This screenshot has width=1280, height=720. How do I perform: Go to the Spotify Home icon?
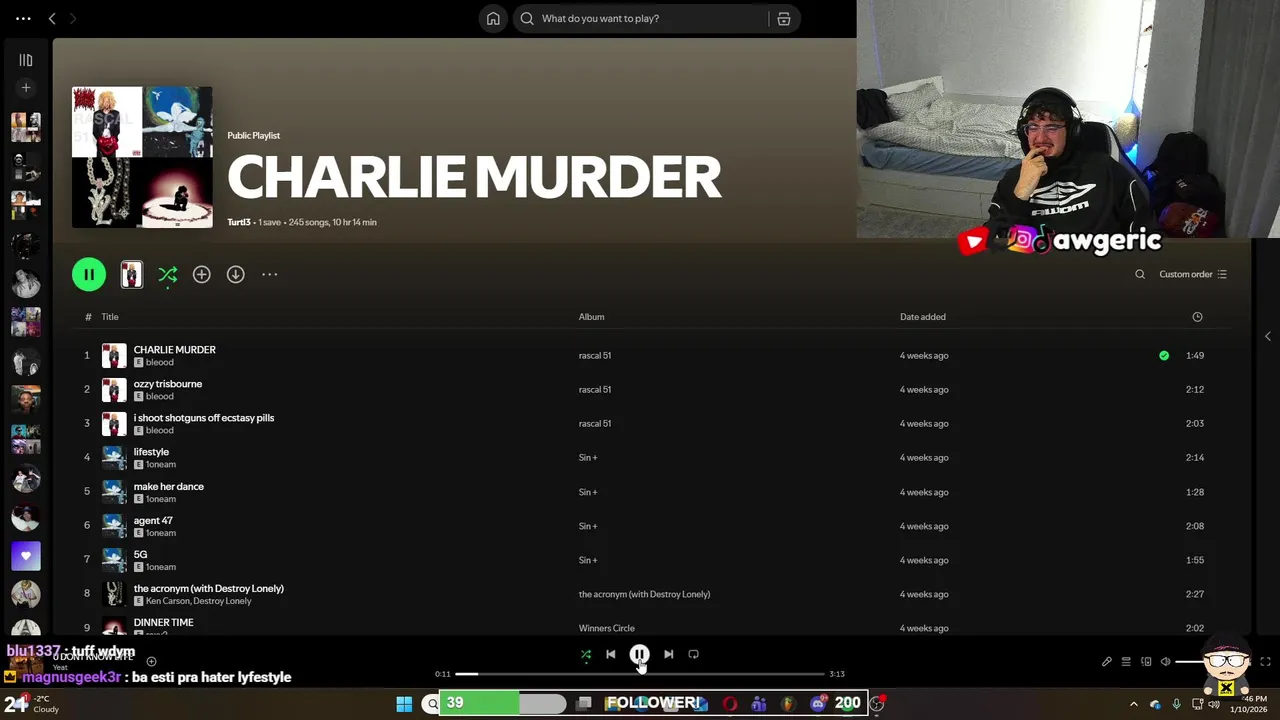[x=493, y=18]
